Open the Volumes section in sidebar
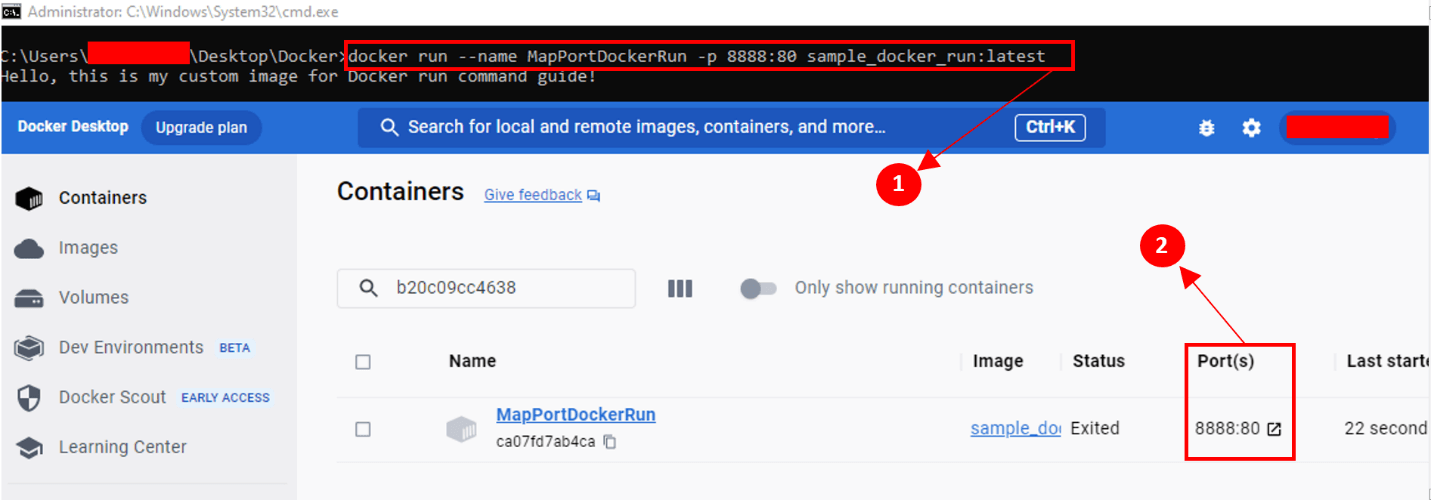The width and height of the screenshot is (1431, 500). [x=93, y=298]
